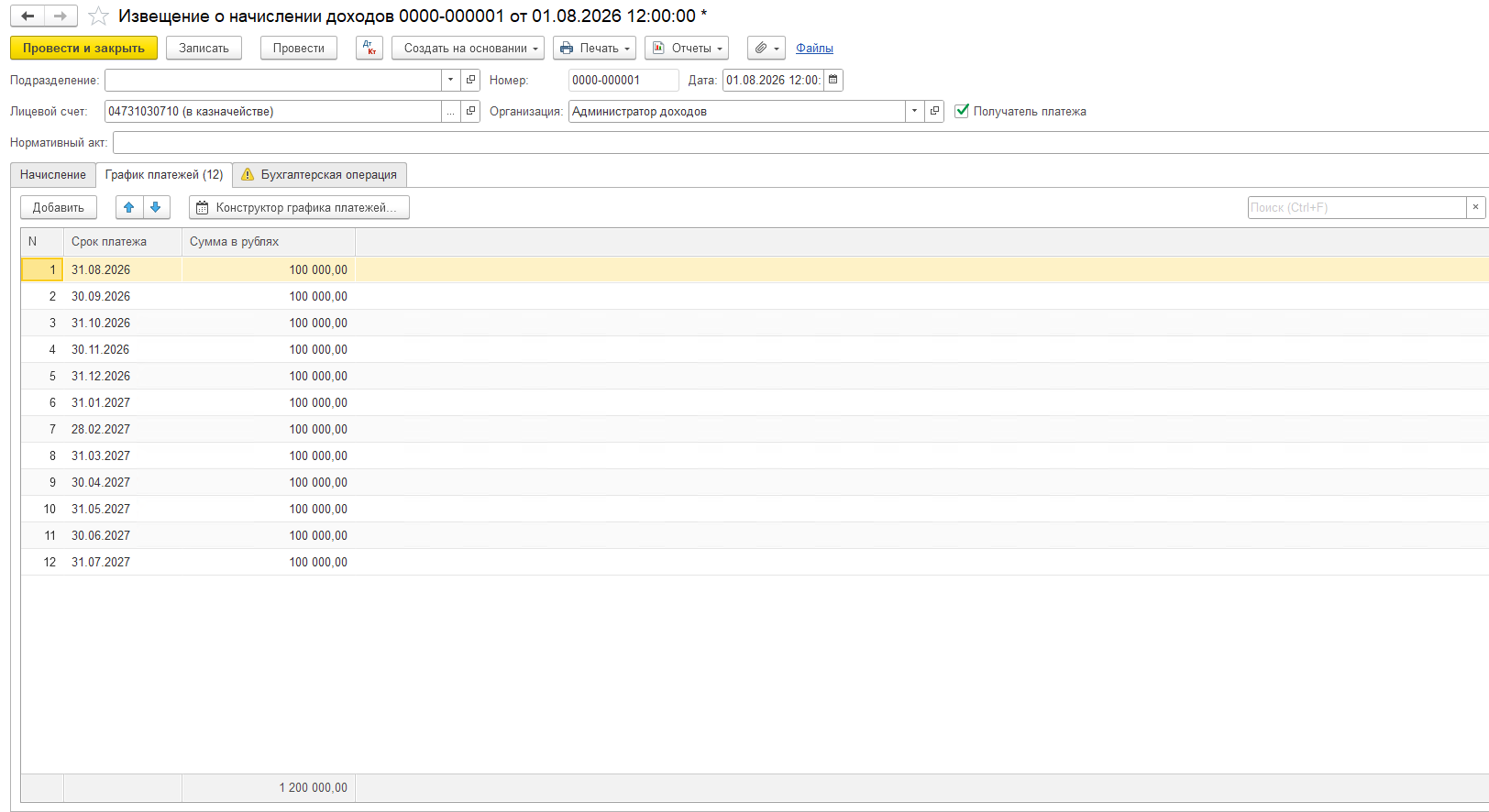1489x812 pixels.
Task: Toggle the Получатель платежа checkbox
Action: 962,111
